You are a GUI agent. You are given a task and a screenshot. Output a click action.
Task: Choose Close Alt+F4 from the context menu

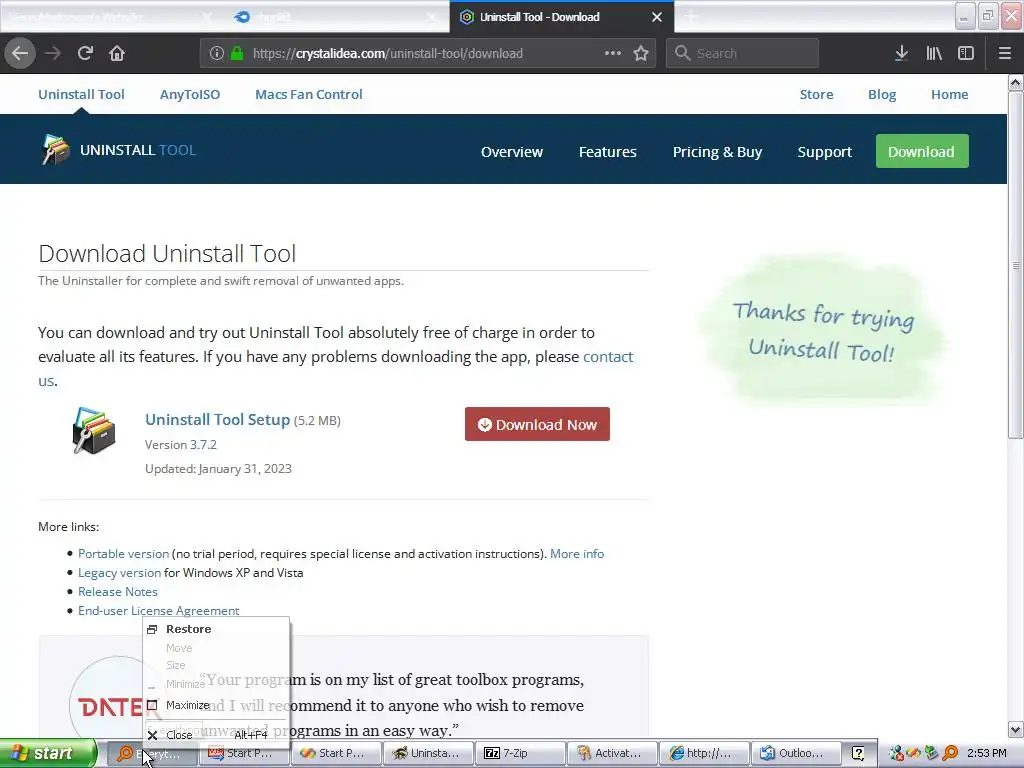216,735
